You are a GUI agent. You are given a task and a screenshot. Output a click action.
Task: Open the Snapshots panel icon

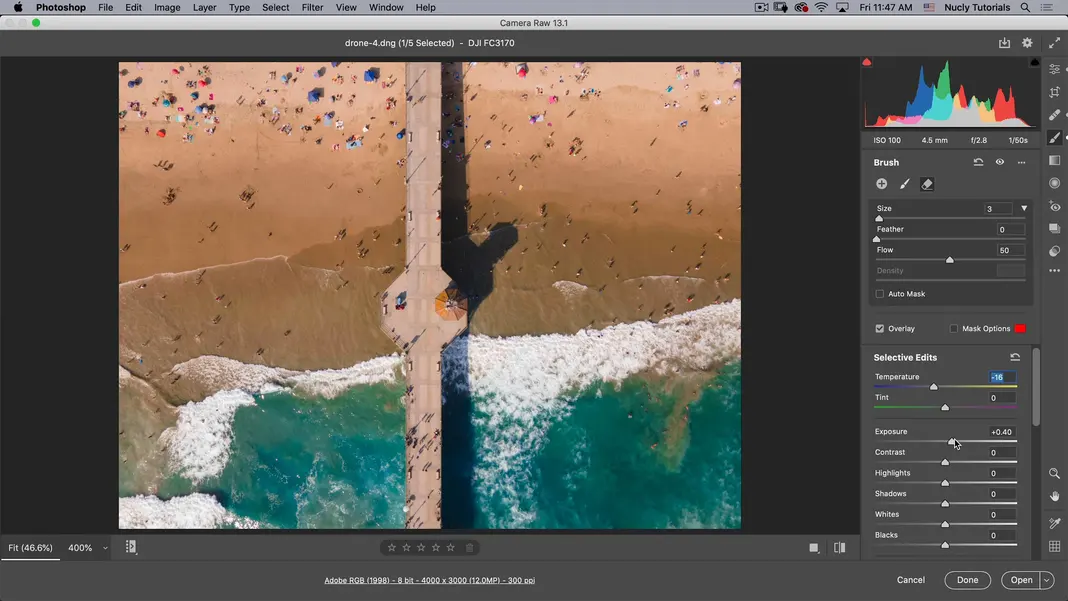(x=1054, y=228)
